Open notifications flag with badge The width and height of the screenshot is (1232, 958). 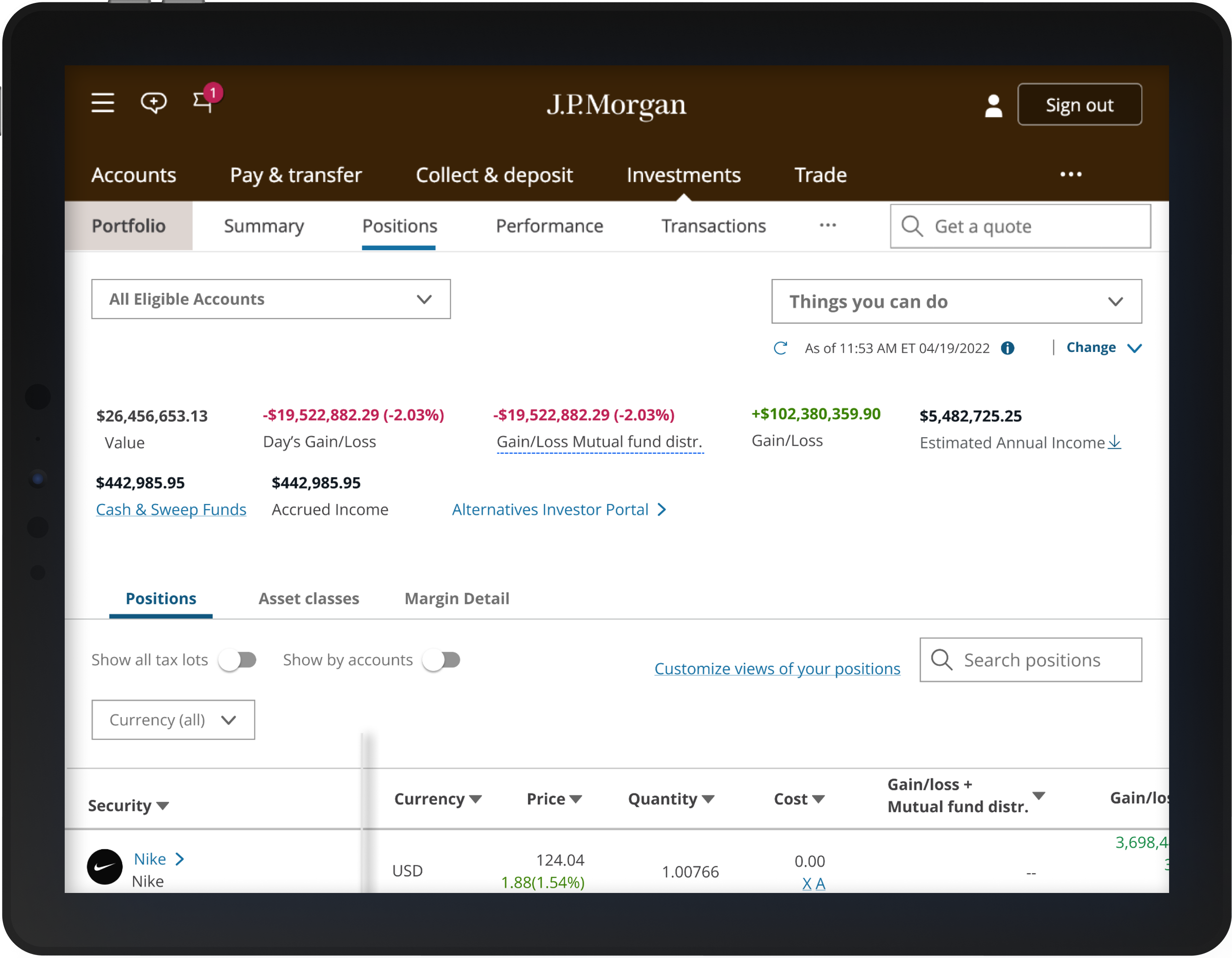click(204, 102)
